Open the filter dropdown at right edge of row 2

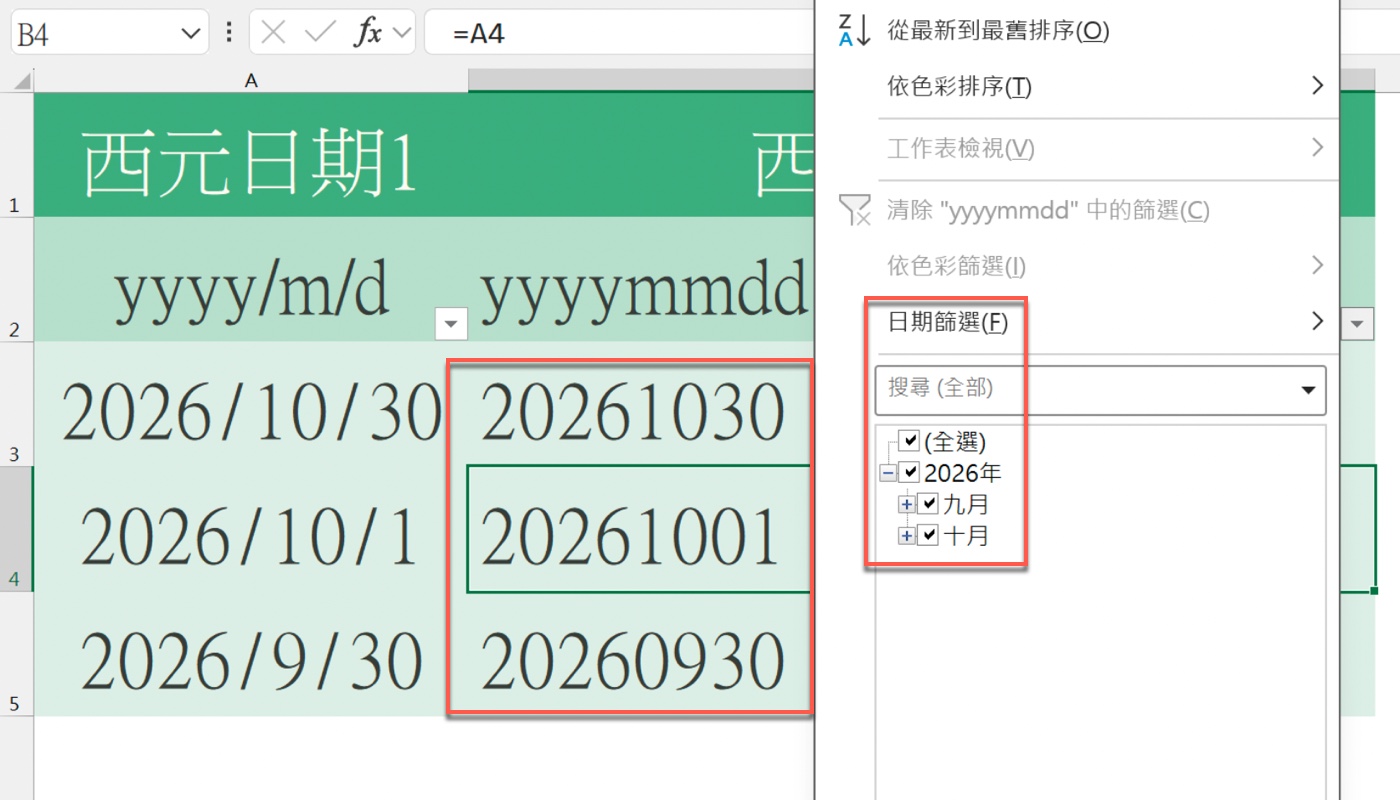click(x=1358, y=323)
